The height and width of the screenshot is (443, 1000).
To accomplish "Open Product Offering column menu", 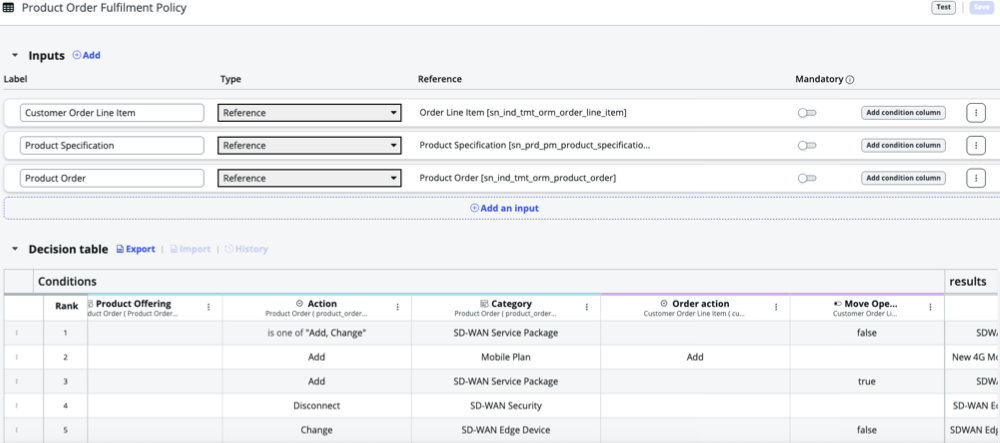I will click(x=209, y=307).
